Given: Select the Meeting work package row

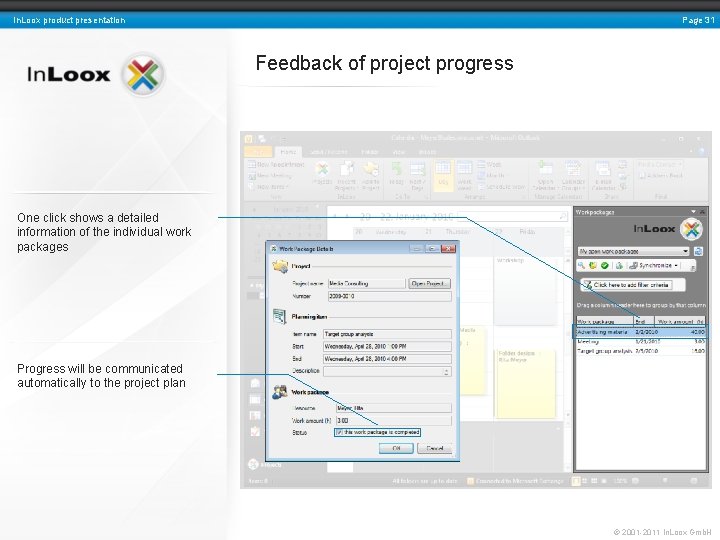Looking at the screenshot, I should point(641,342).
